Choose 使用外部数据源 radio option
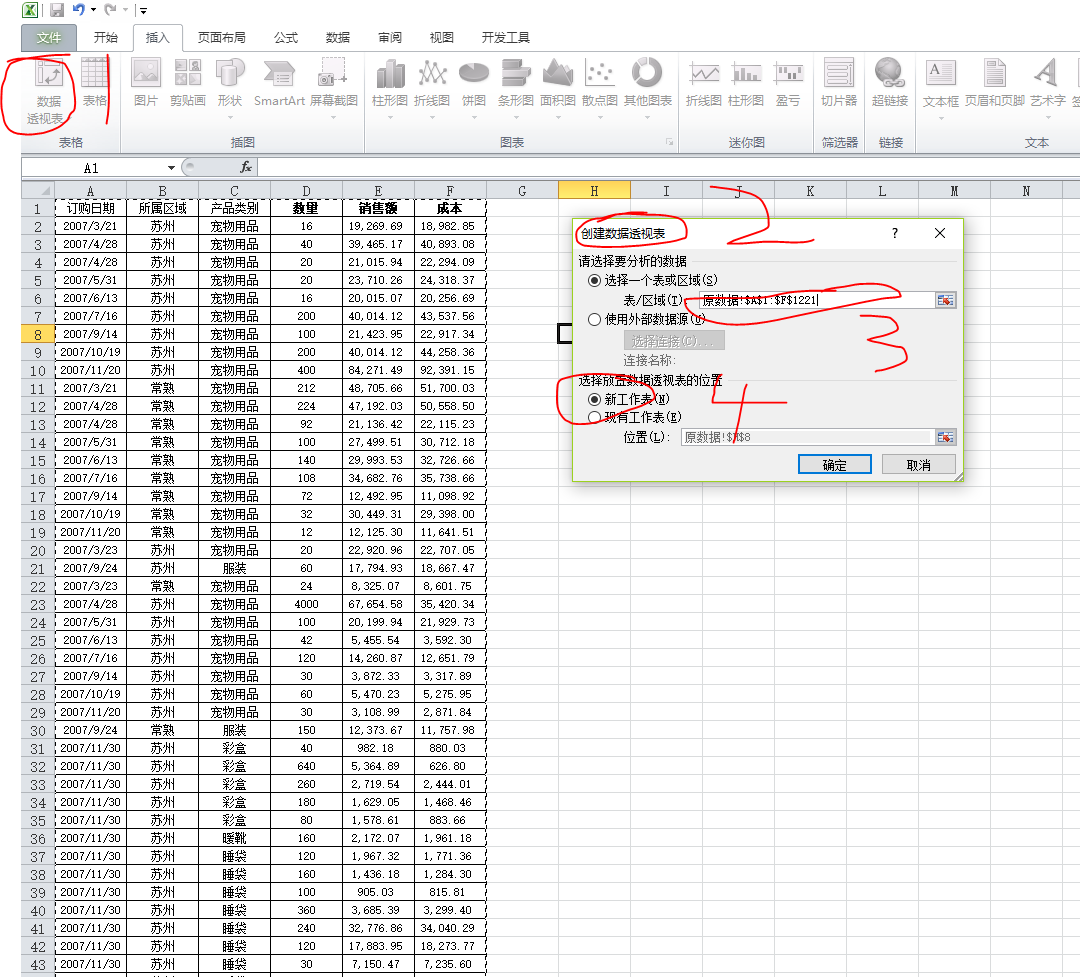 pyautogui.click(x=595, y=320)
